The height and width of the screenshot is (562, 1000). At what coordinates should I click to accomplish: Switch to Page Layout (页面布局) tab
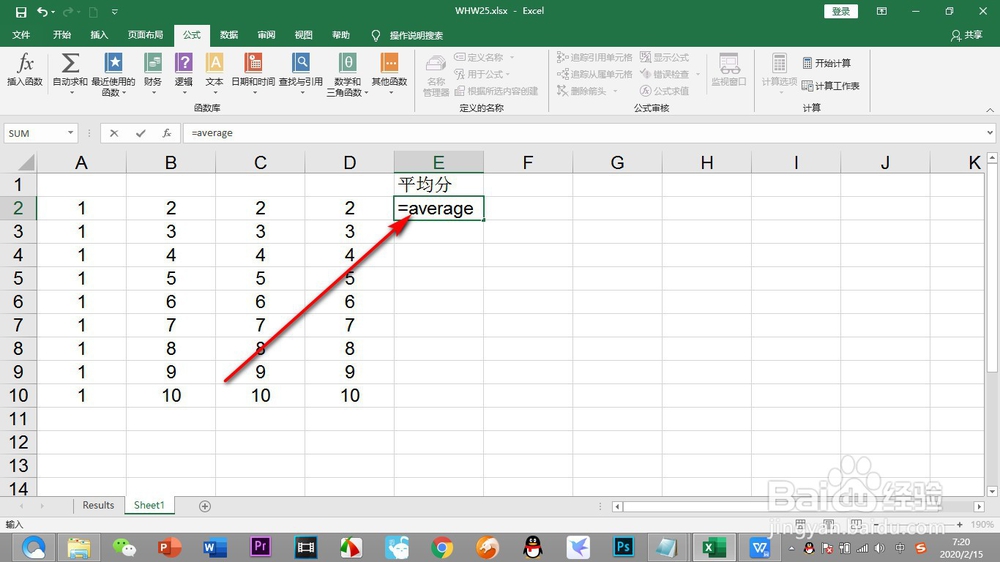tap(145, 35)
